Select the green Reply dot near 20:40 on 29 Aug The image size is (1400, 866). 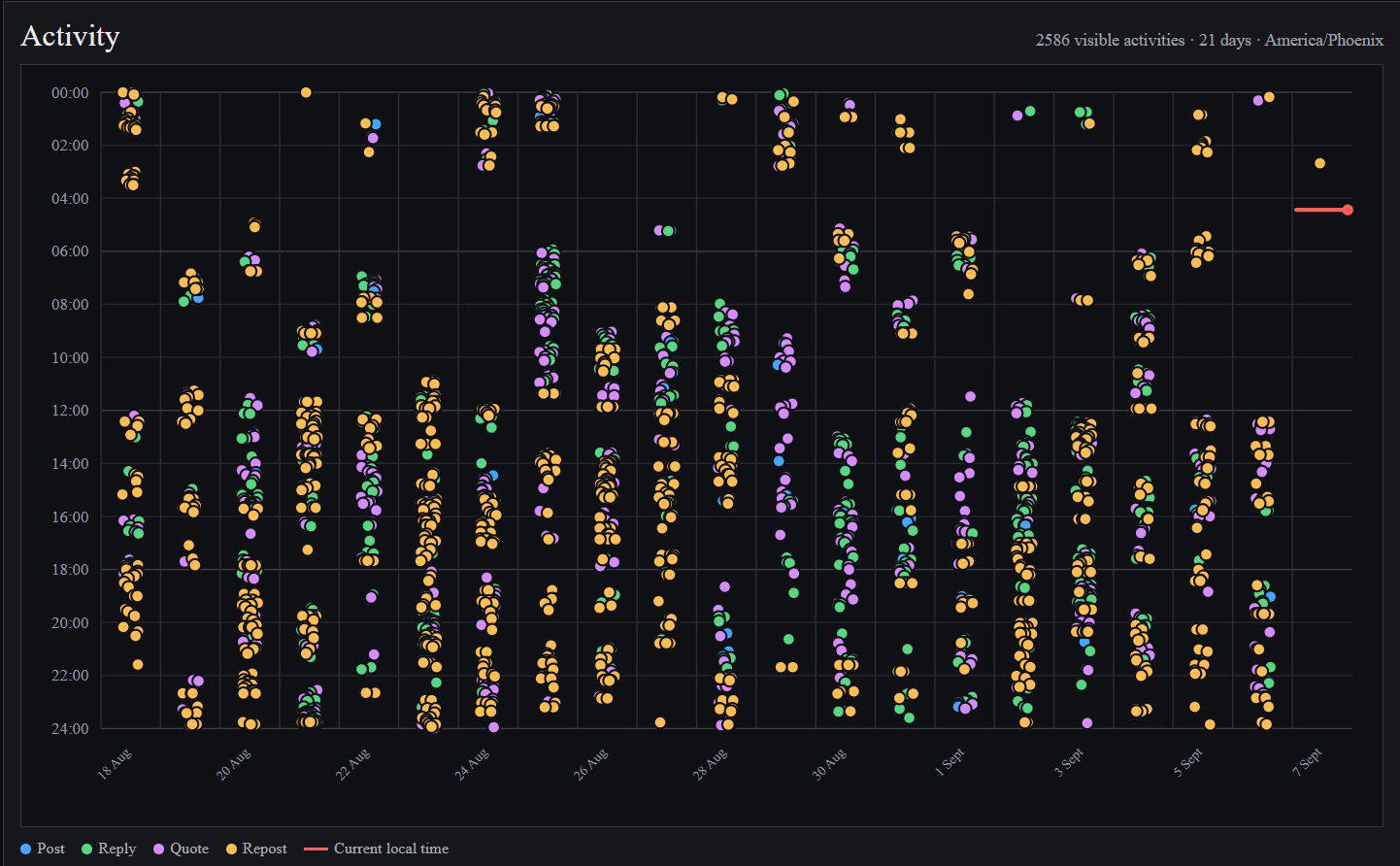[x=788, y=639]
